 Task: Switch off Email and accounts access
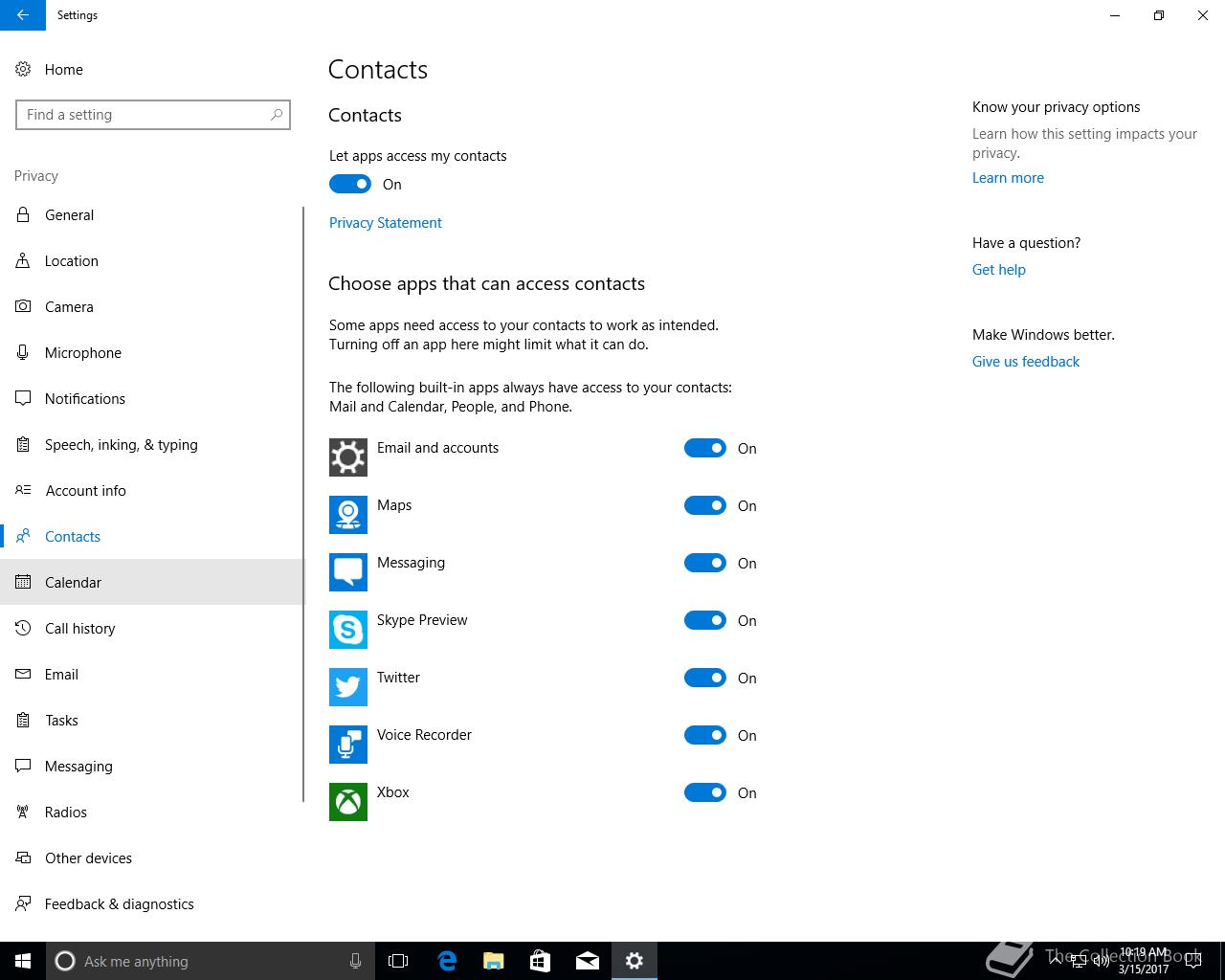(705, 448)
